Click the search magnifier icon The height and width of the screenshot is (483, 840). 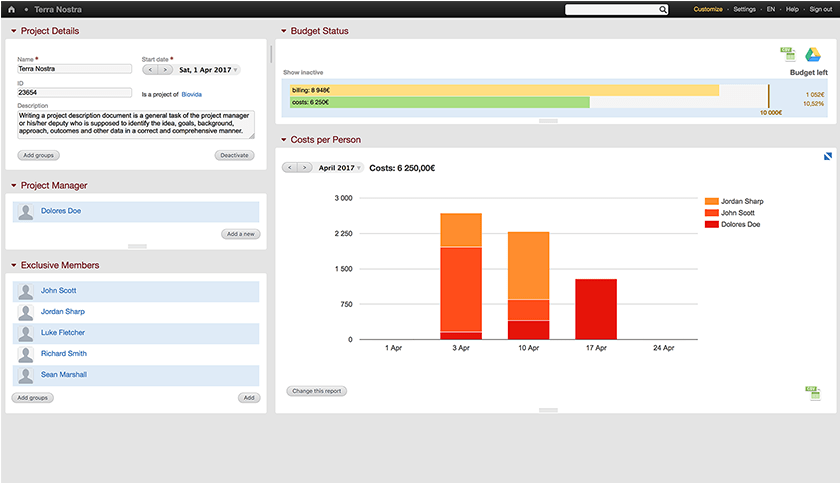coord(662,9)
